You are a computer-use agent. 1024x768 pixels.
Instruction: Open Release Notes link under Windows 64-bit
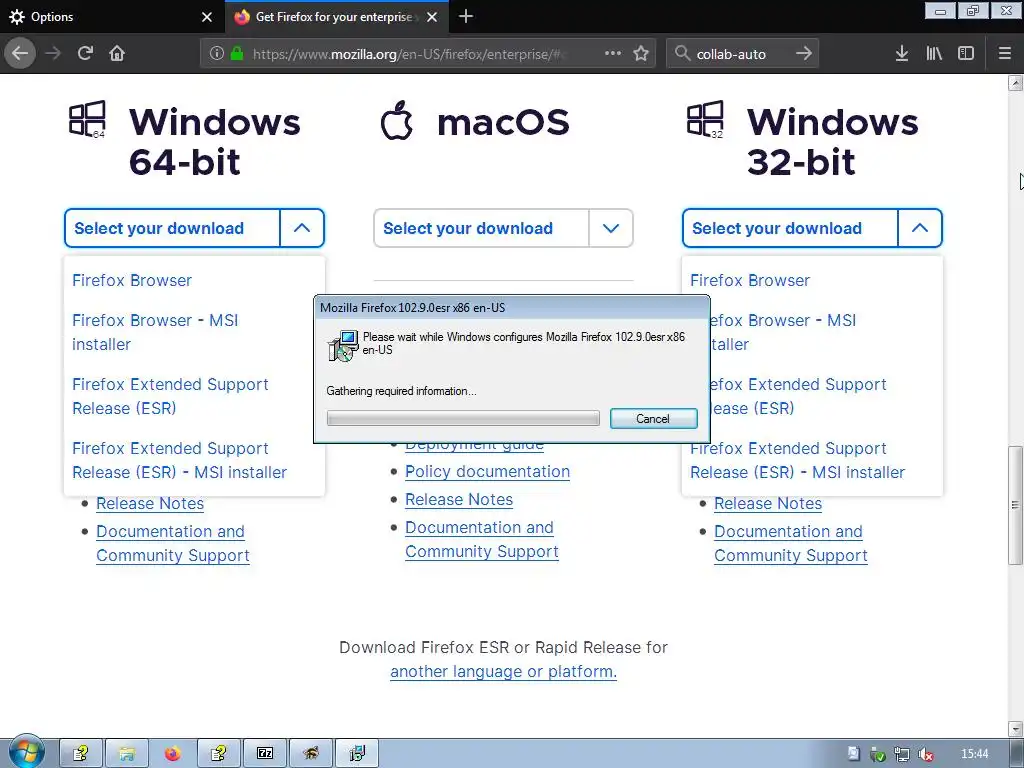click(x=150, y=504)
